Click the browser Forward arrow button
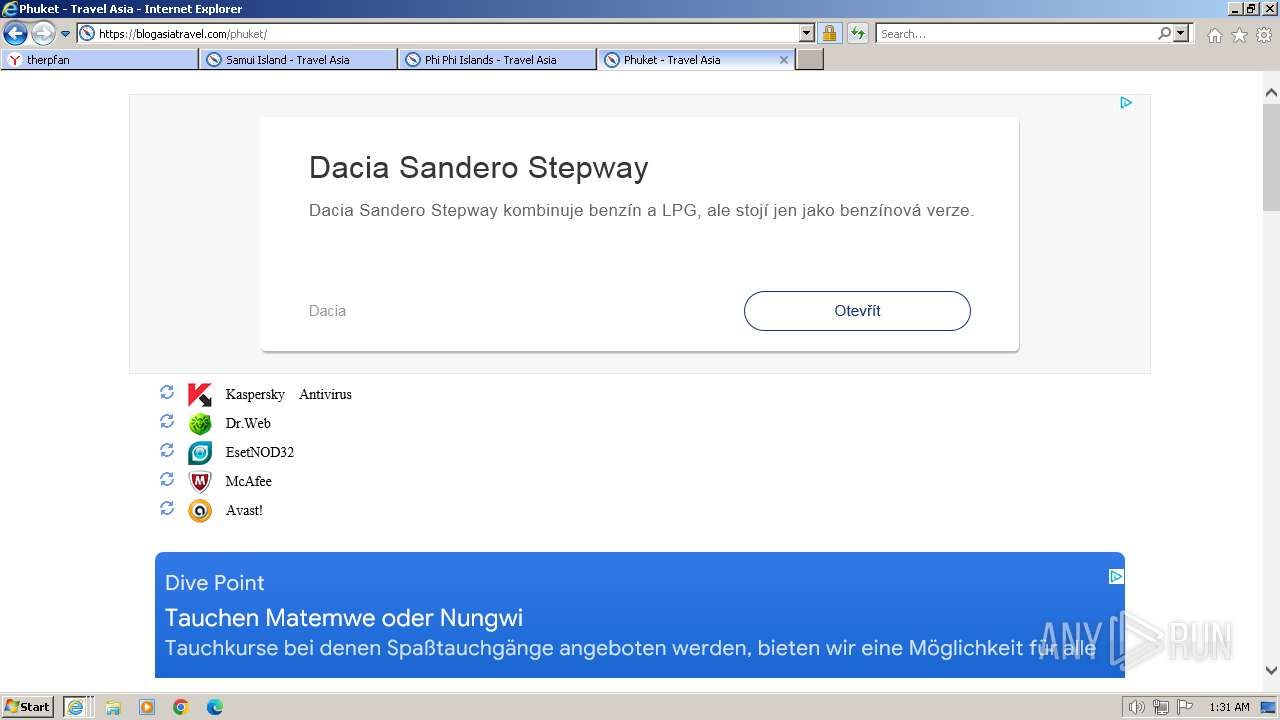Screen dimensions: 1280x720 click(x=43, y=34)
